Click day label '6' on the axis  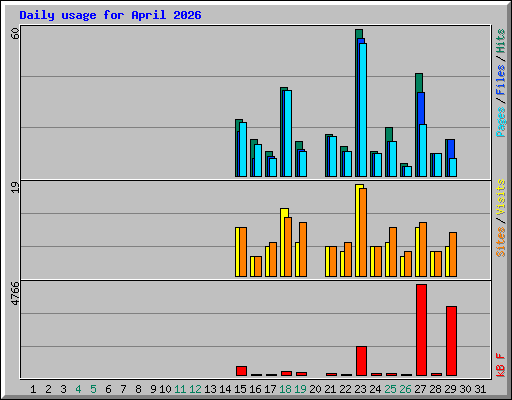(x=108, y=389)
